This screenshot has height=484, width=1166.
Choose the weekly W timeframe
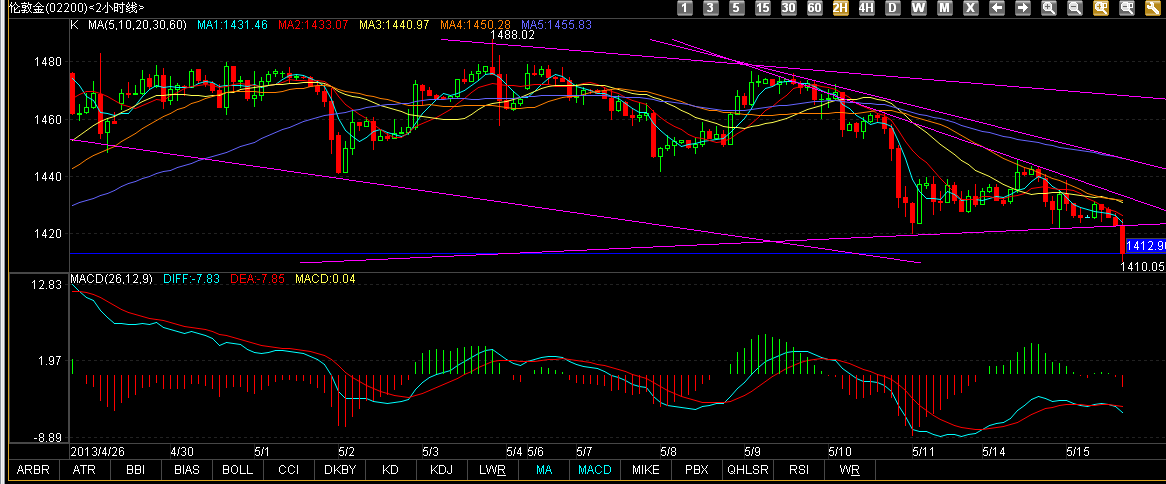(x=918, y=8)
